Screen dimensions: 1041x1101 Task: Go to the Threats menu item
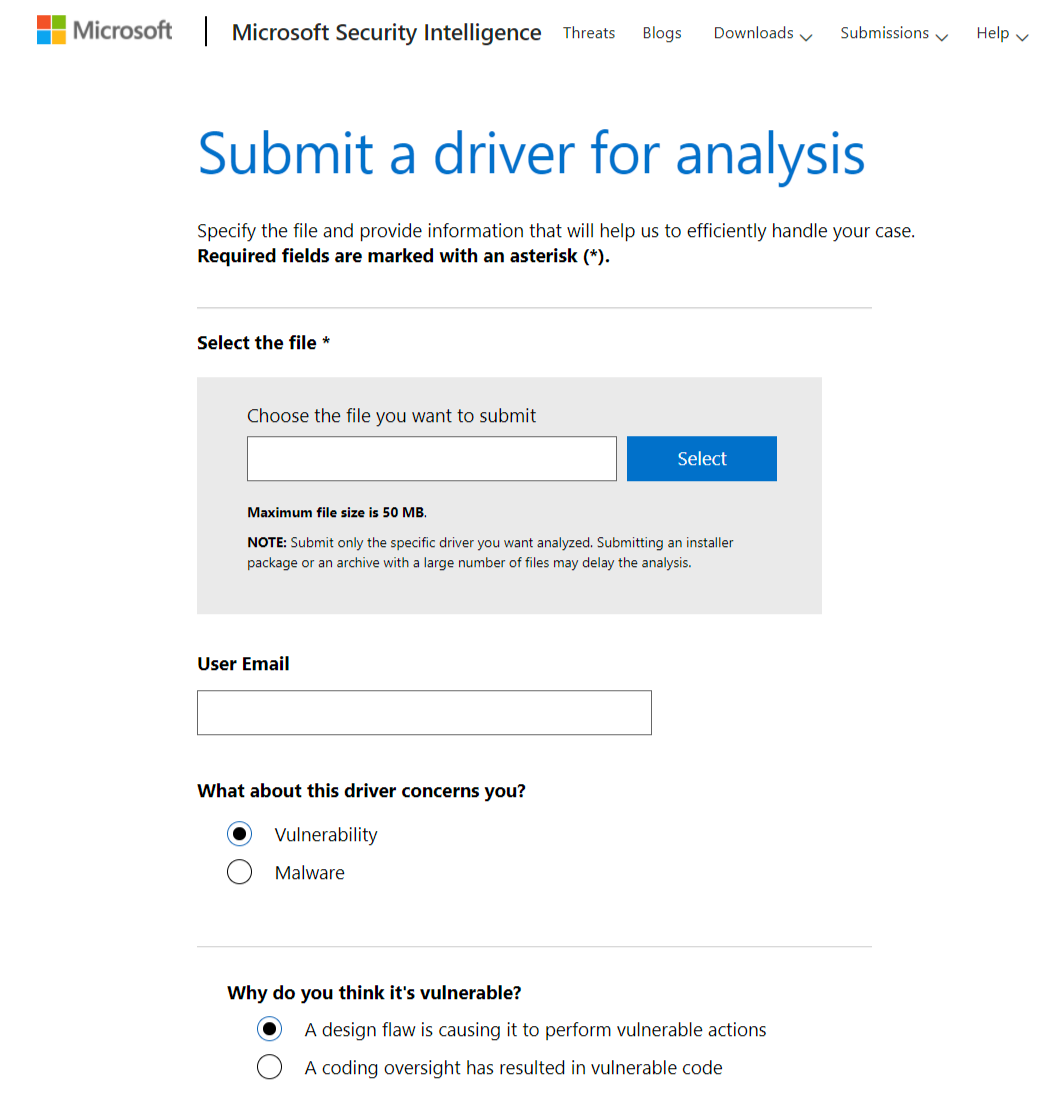[589, 33]
